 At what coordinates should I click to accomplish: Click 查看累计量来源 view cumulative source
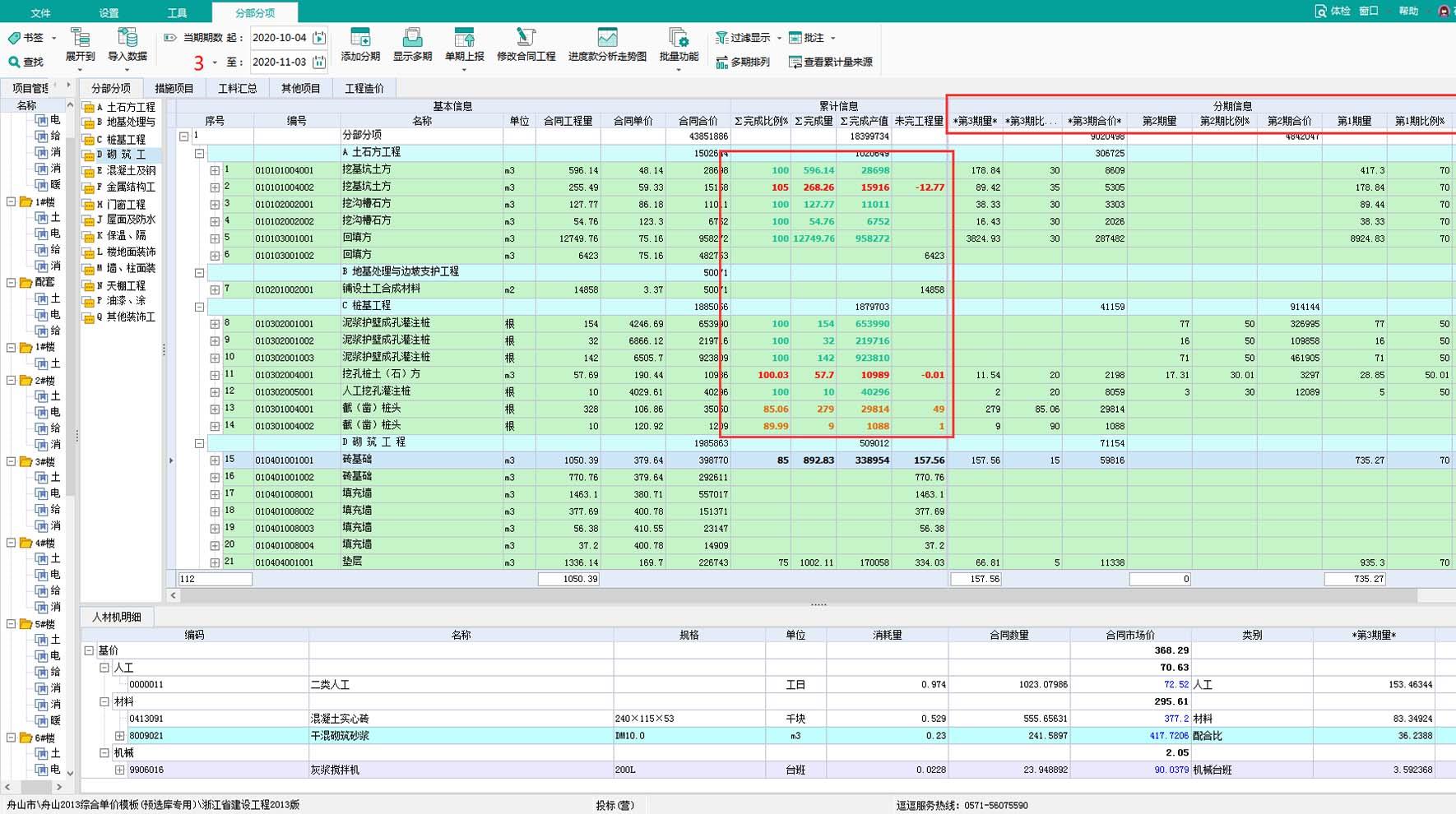(x=830, y=62)
